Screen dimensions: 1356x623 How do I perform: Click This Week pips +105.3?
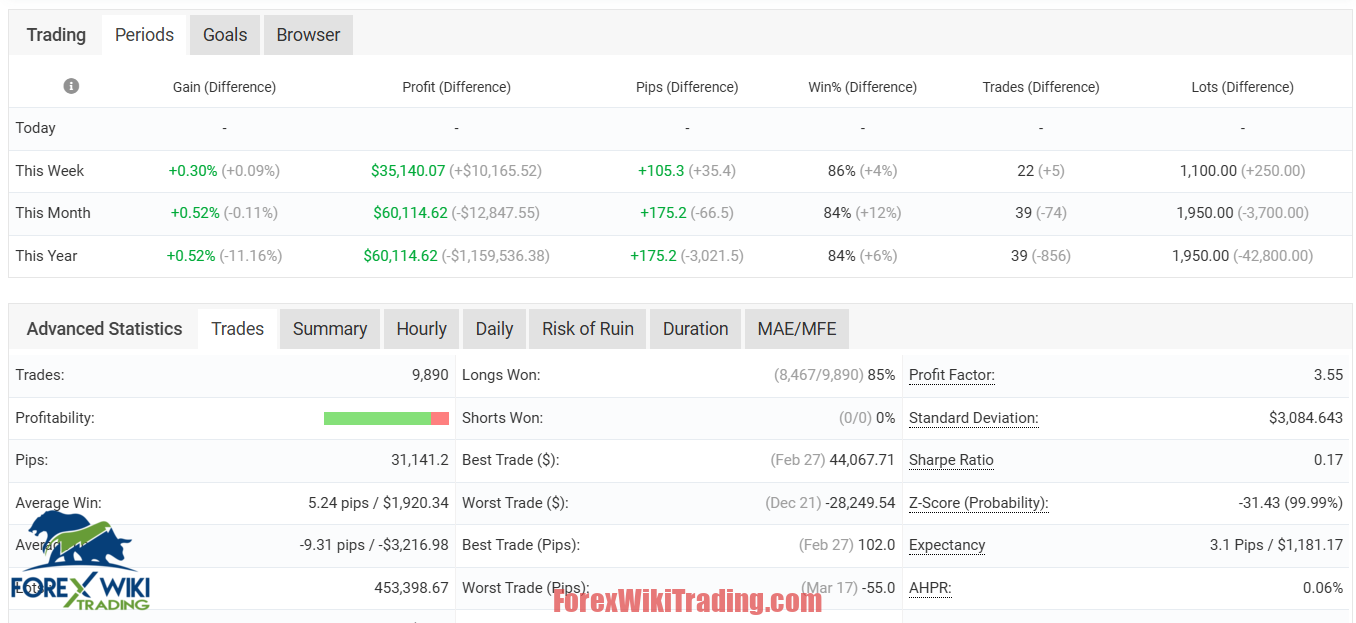point(661,171)
